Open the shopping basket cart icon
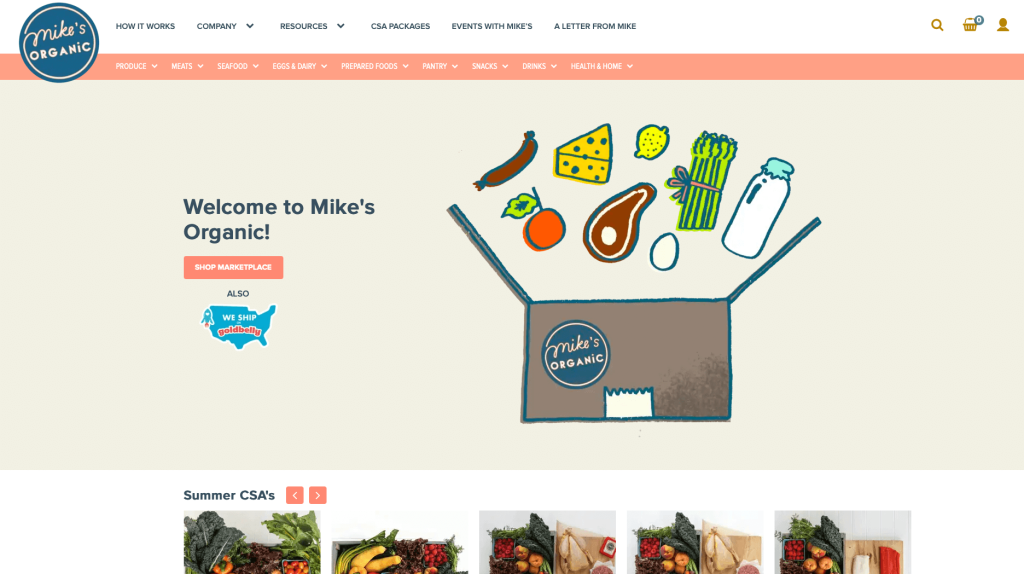Viewport: 1024px width, 574px height. 972,24
